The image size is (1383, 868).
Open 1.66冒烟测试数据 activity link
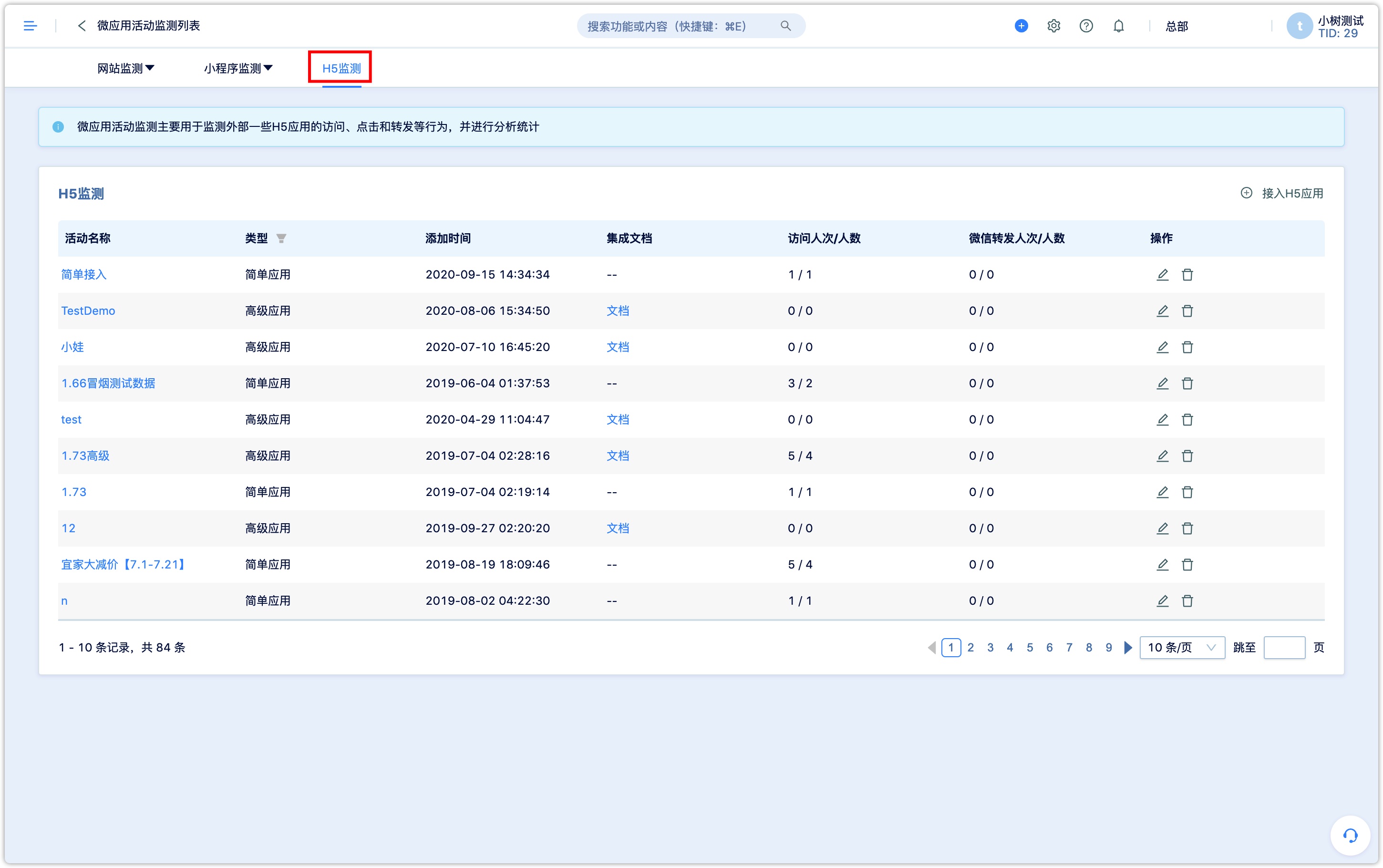108,383
